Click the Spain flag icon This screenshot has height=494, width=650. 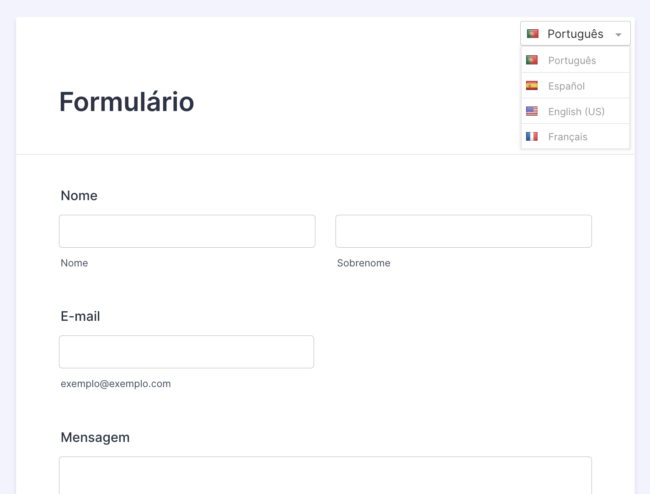tap(532, 86)
